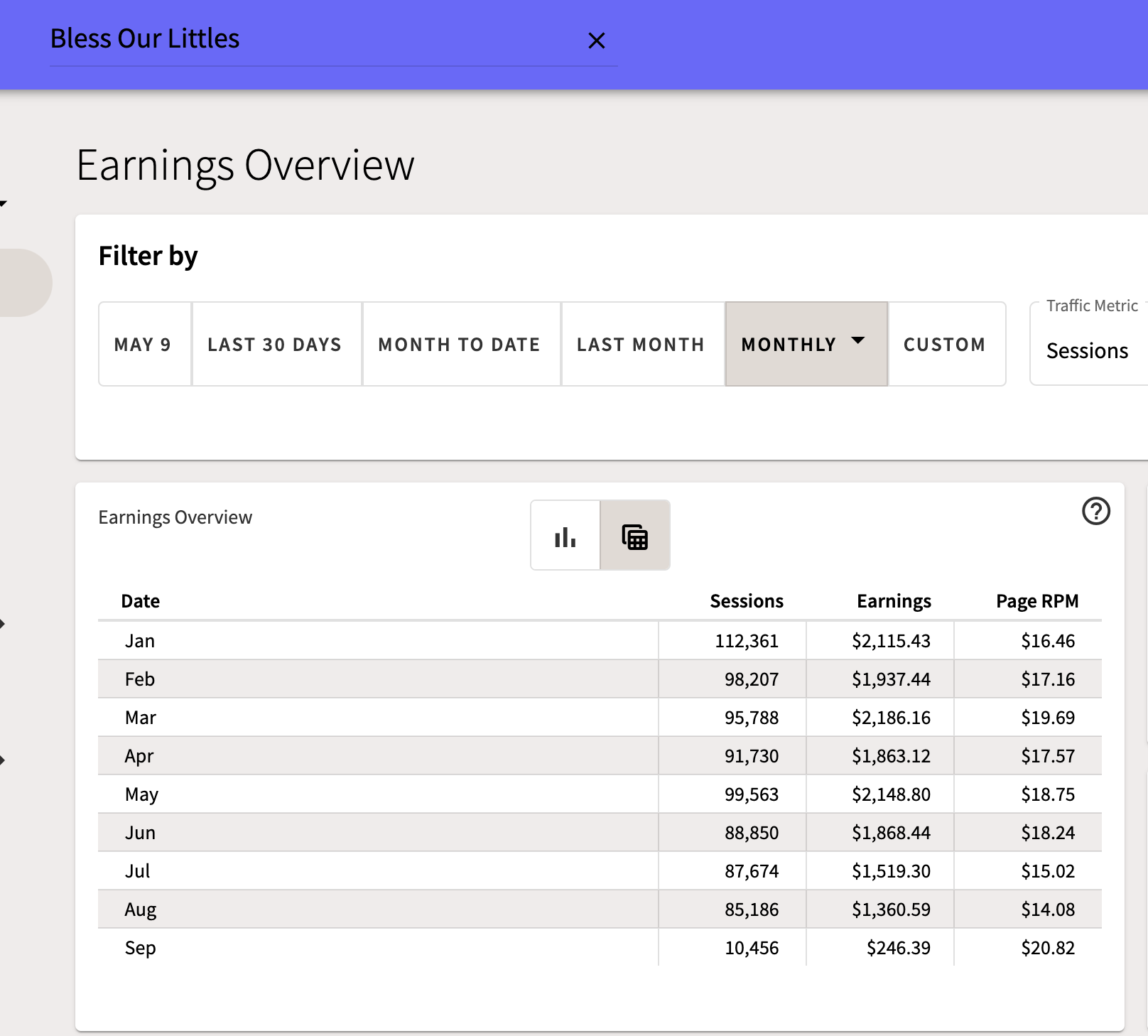Click the Sessions column header
1148x1036 pixels.
coord(747,601)
